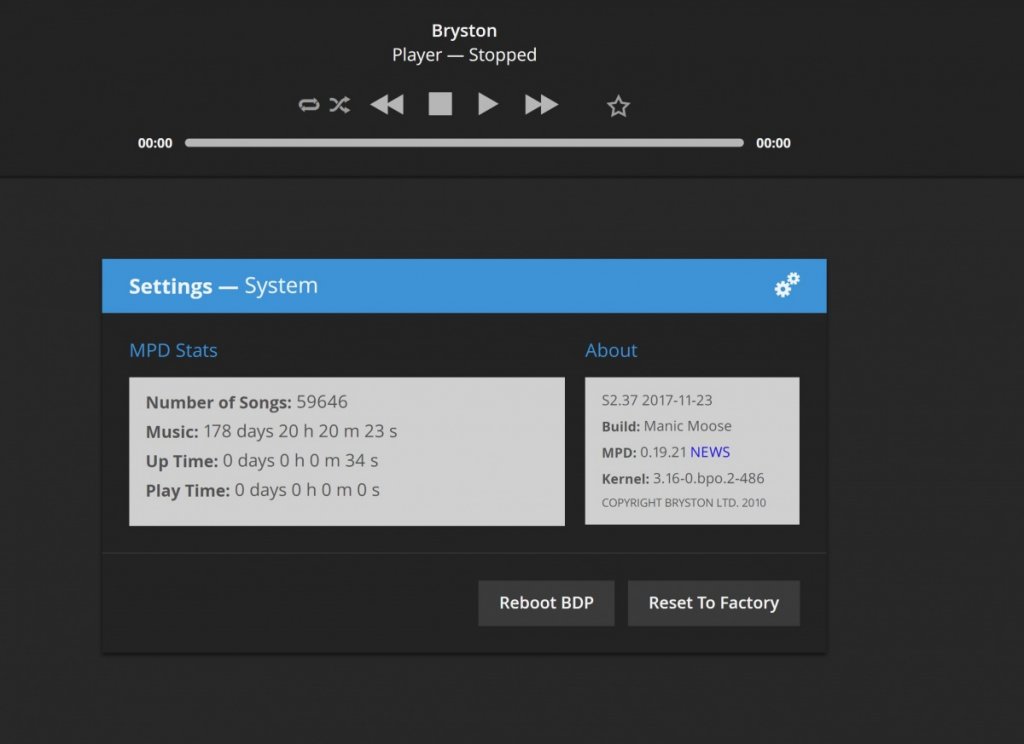Start playback with play button

488,104
